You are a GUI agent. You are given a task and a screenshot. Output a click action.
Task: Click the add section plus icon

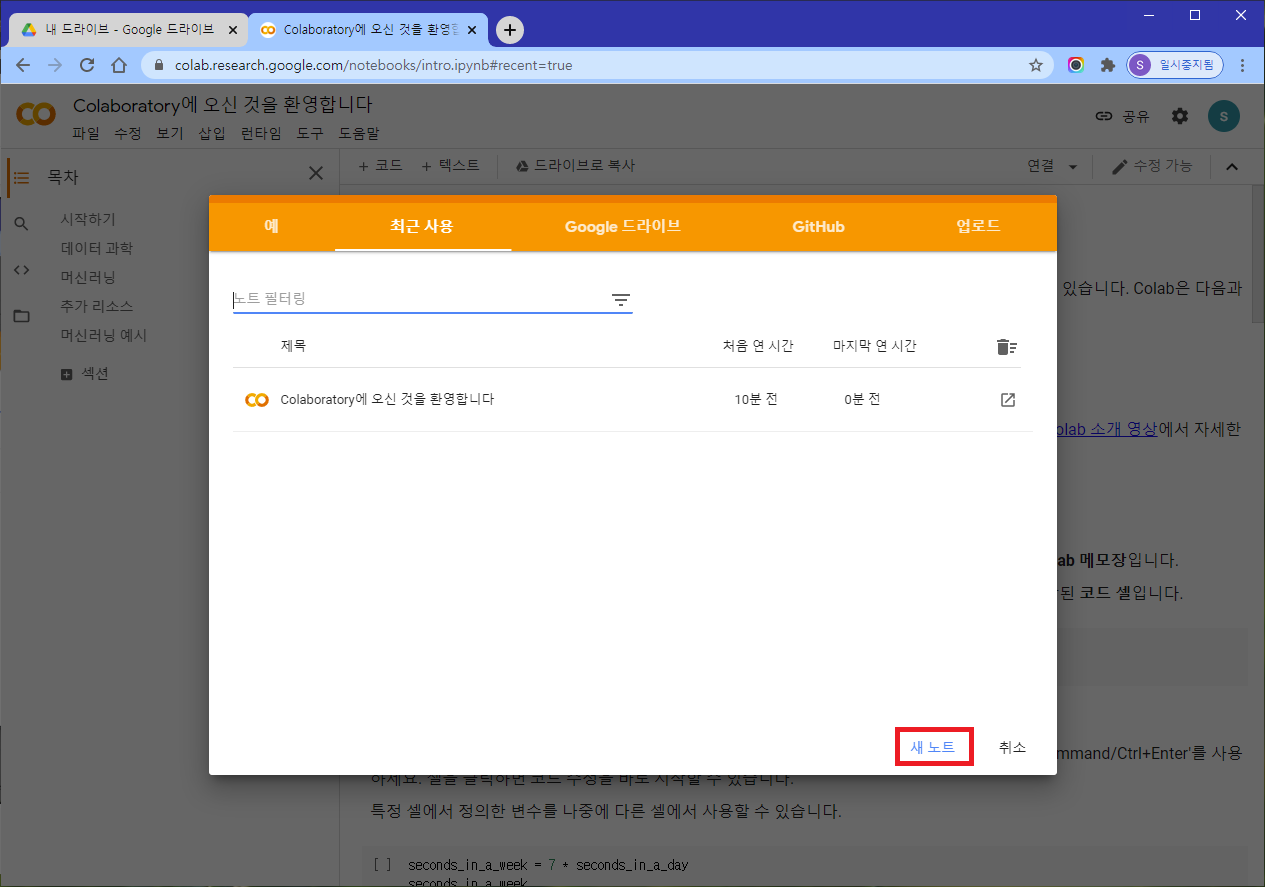[x=67, y=374]
